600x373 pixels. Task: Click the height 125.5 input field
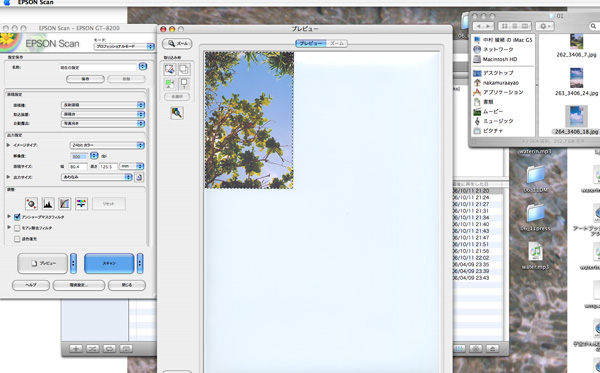pos(108,167)
